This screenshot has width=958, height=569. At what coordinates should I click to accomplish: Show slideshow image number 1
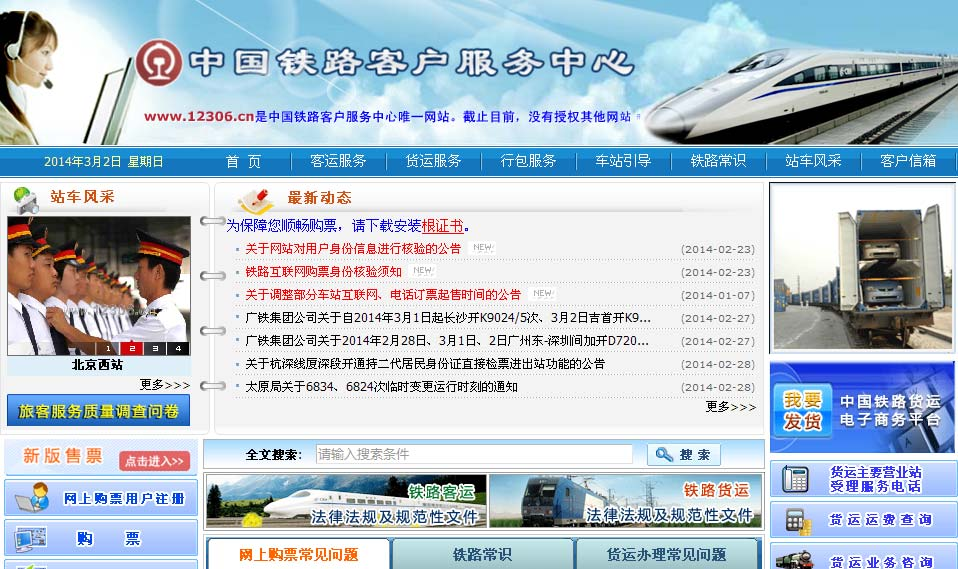[108, 348]
